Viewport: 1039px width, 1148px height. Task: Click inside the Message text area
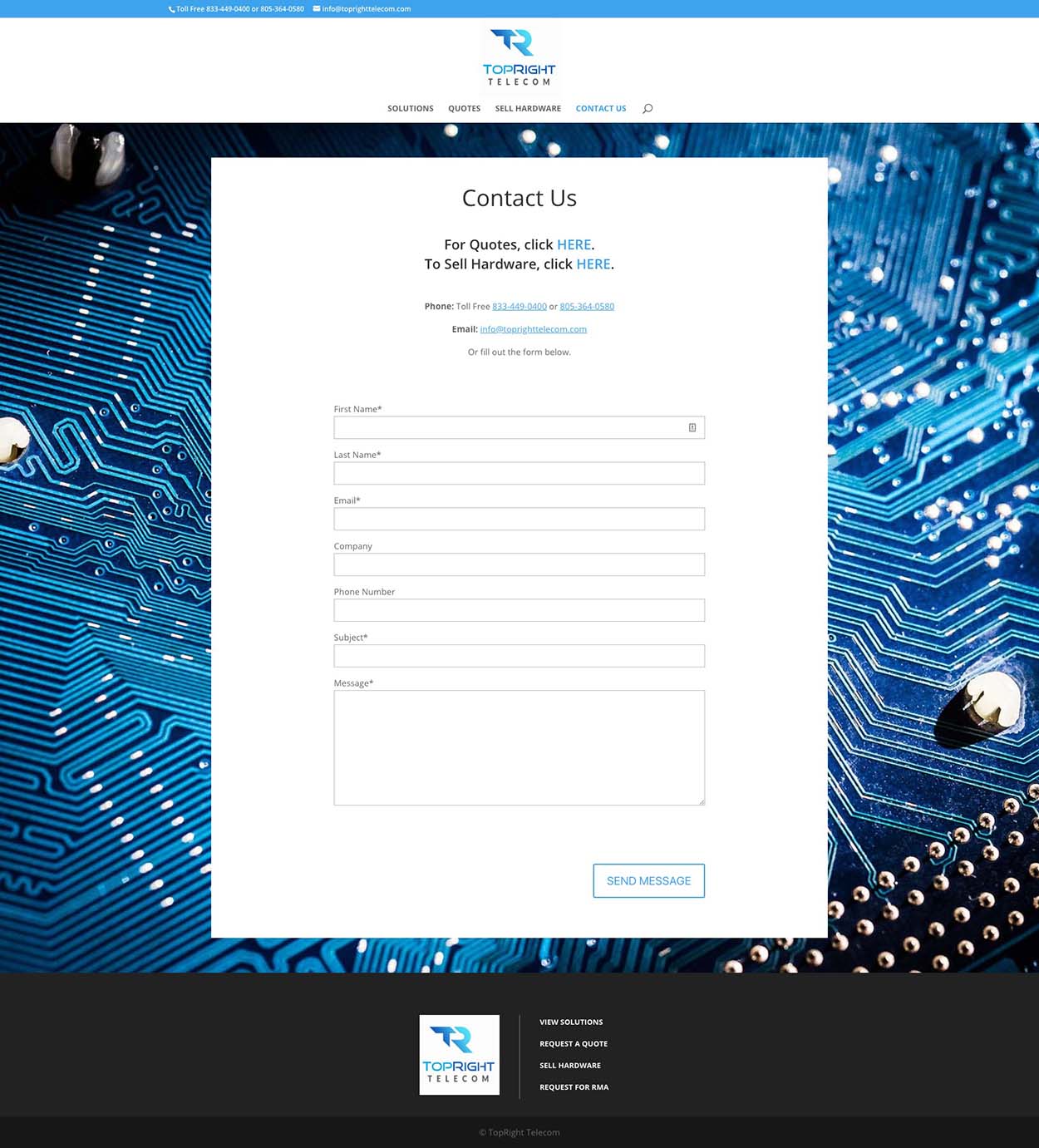(519, 747)
